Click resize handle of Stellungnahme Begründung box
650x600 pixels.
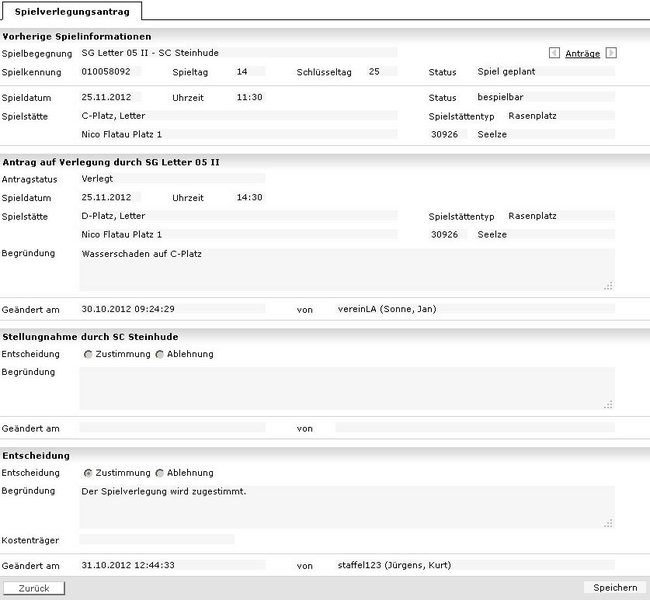click(x=608, y=404)
